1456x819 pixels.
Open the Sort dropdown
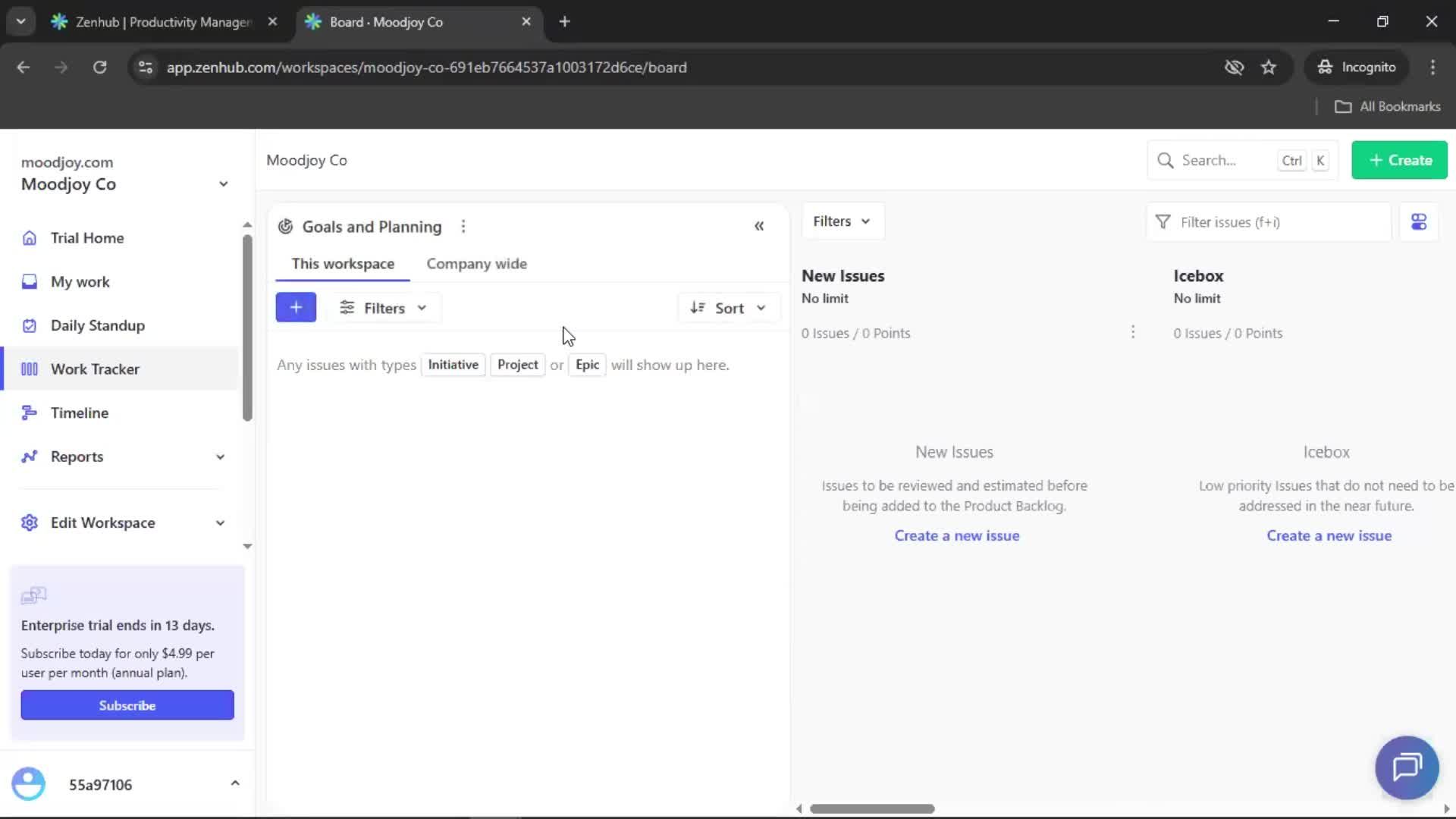pos(728,307)
